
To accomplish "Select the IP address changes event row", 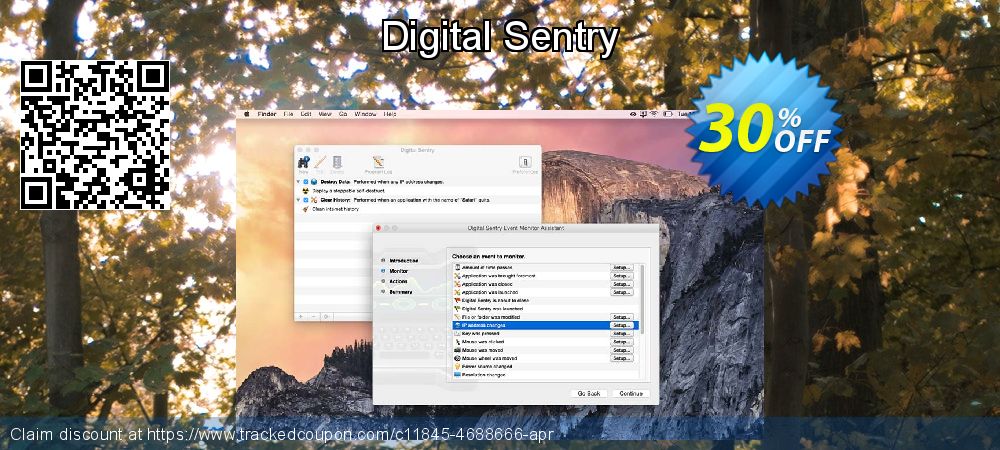I will click(x=545, y=326).
